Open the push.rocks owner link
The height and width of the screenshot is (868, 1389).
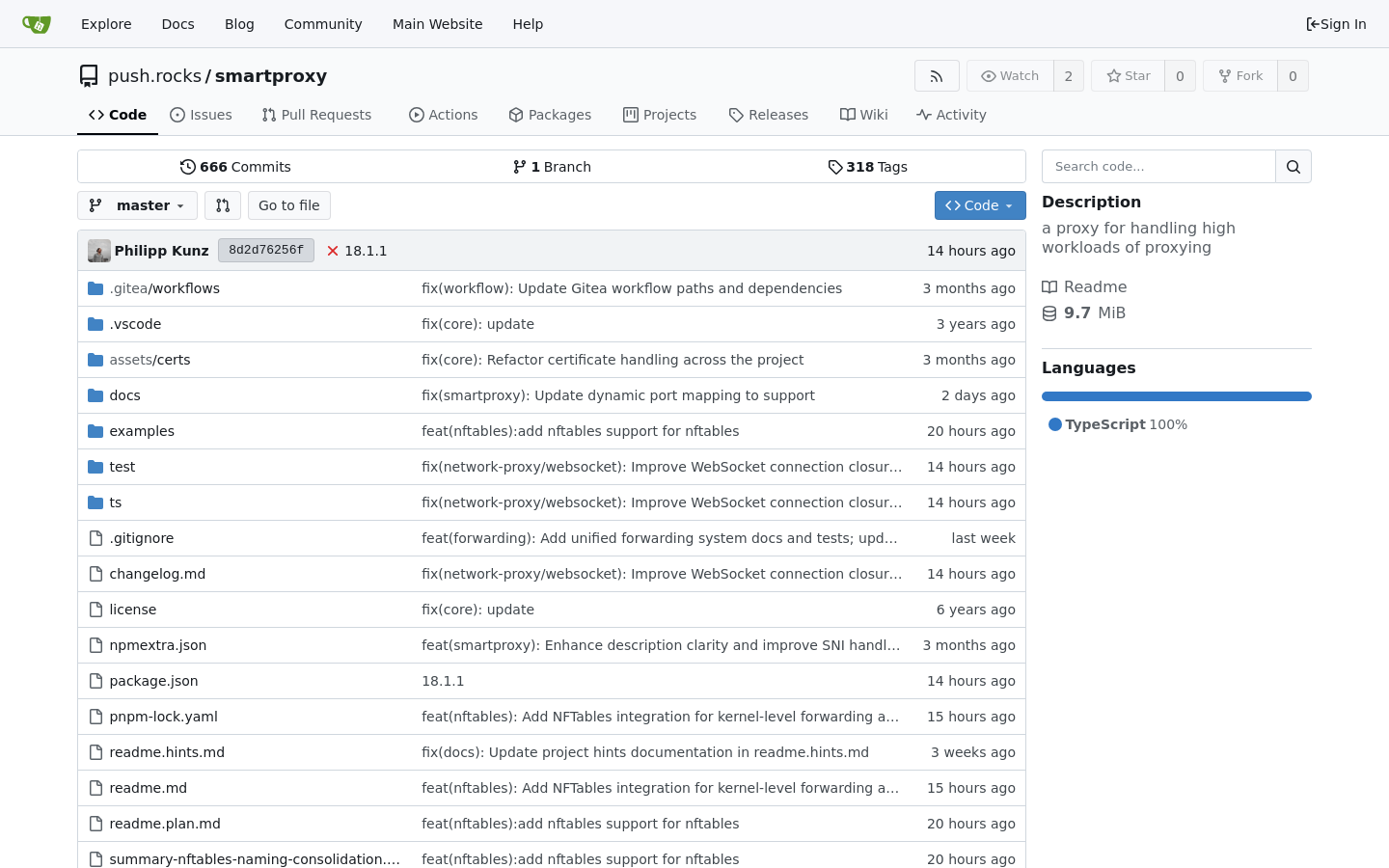(154, 76)
